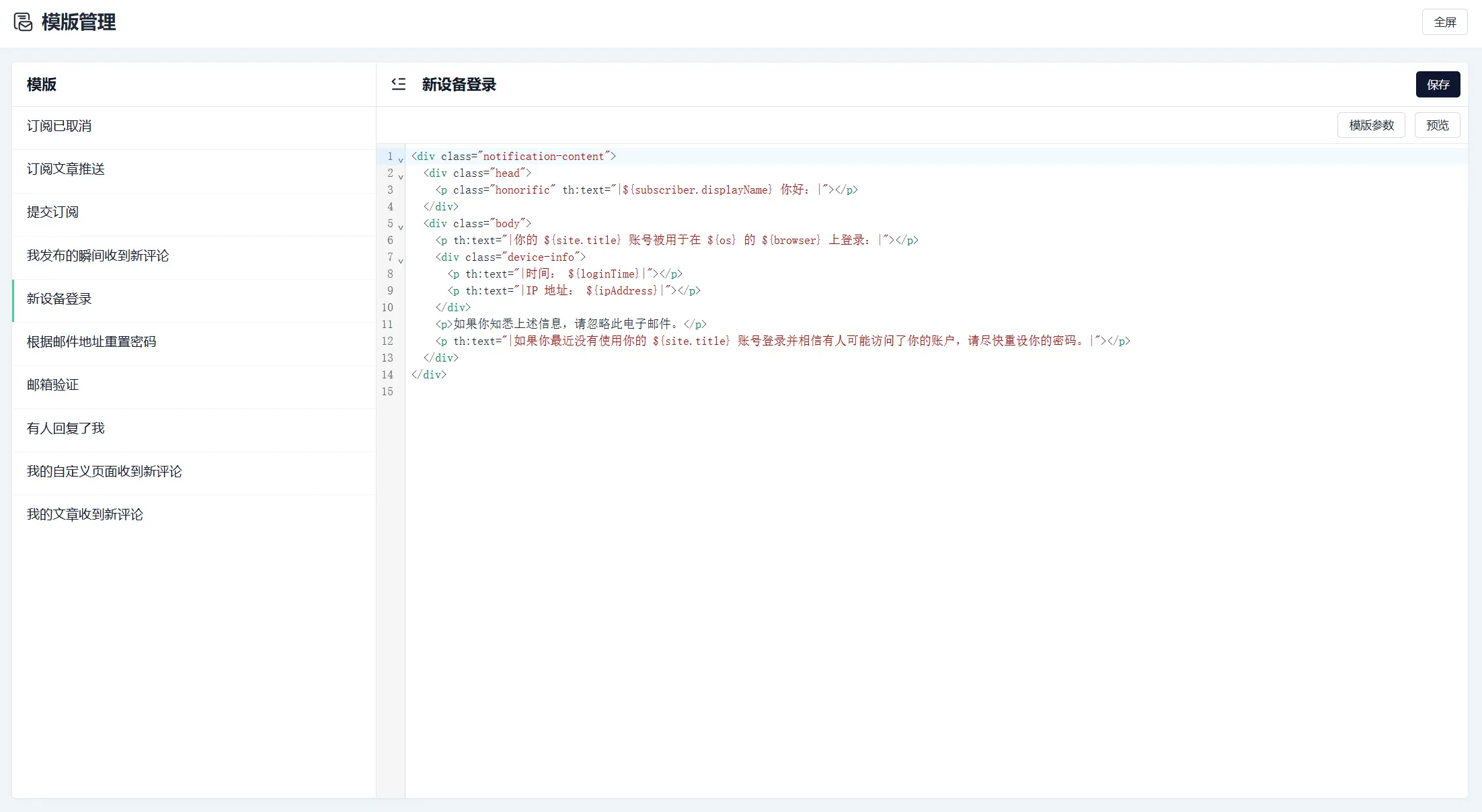Select 新设备登录 in template list

point(194,299)
